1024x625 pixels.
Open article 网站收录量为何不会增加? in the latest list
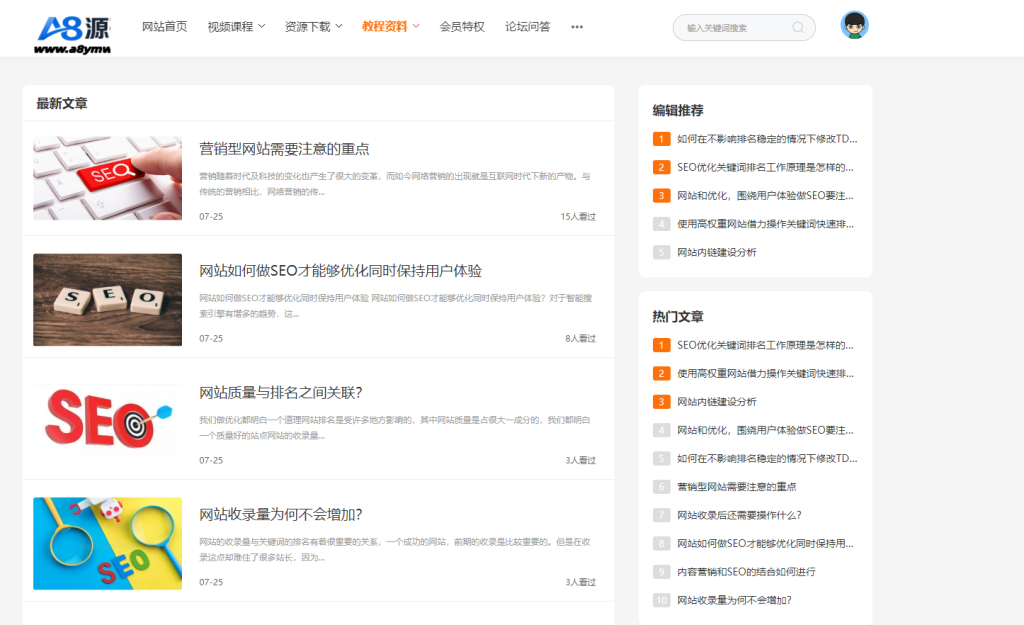tap(281, 515)
